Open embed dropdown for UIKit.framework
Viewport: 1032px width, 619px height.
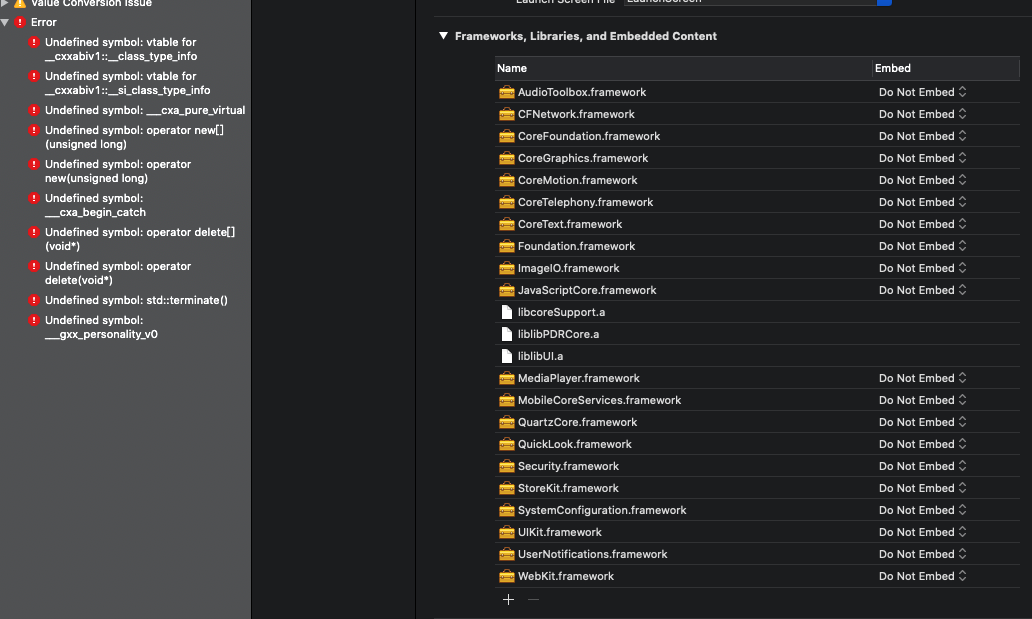pos(922,532)
